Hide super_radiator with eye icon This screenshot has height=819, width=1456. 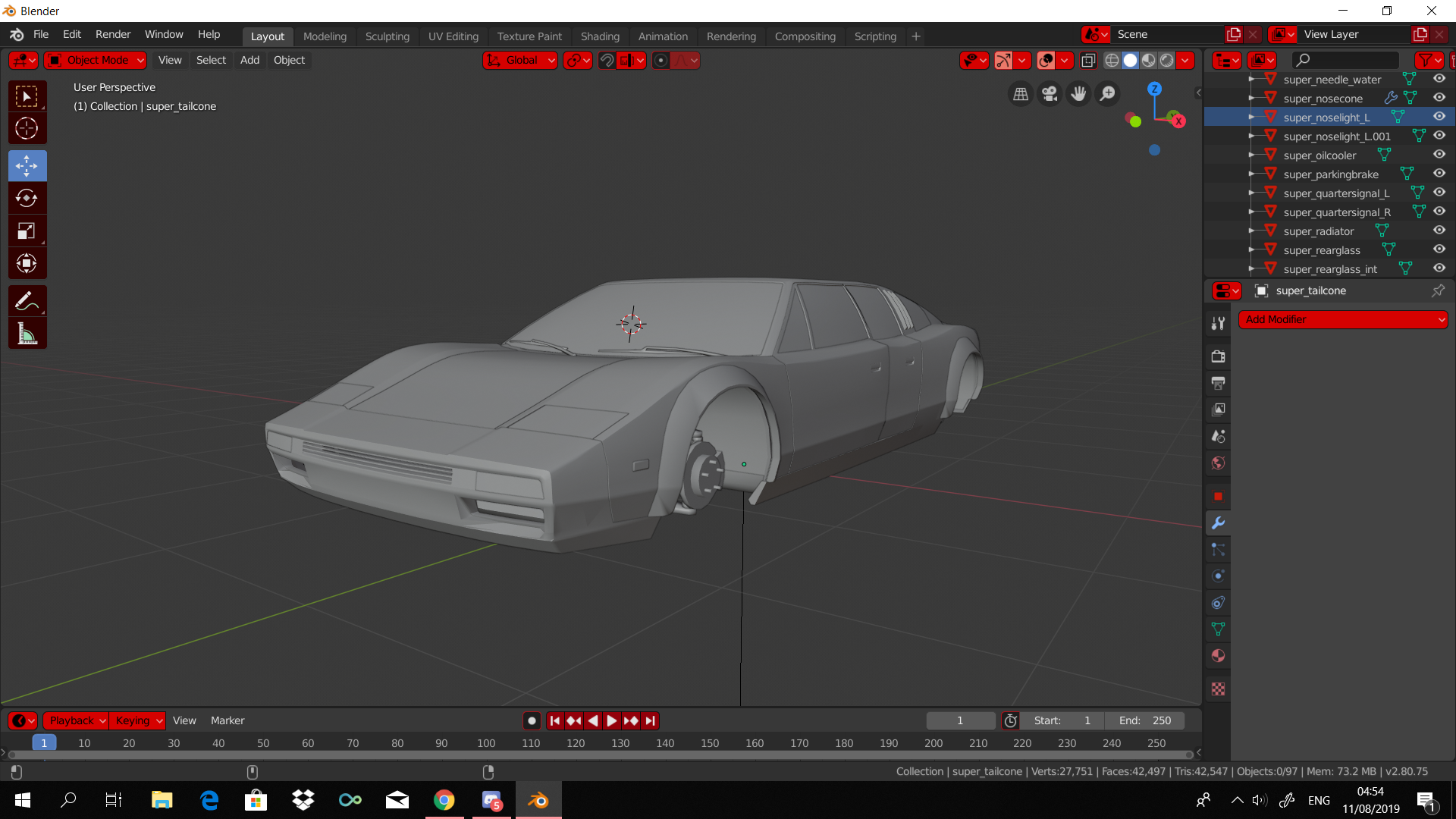pyautogui.click(x=1439, y=231)
